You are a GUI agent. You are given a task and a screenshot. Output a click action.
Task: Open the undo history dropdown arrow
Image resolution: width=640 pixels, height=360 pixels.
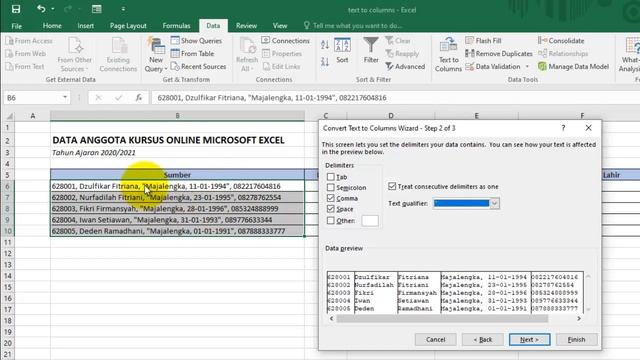point(53,9)
